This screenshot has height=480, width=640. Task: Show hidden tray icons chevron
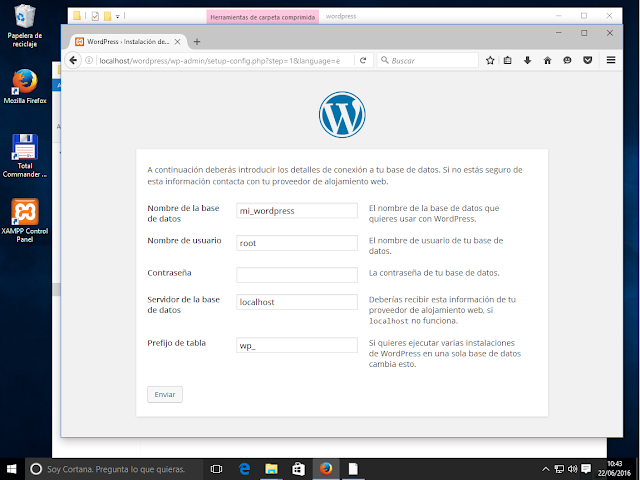545,469
